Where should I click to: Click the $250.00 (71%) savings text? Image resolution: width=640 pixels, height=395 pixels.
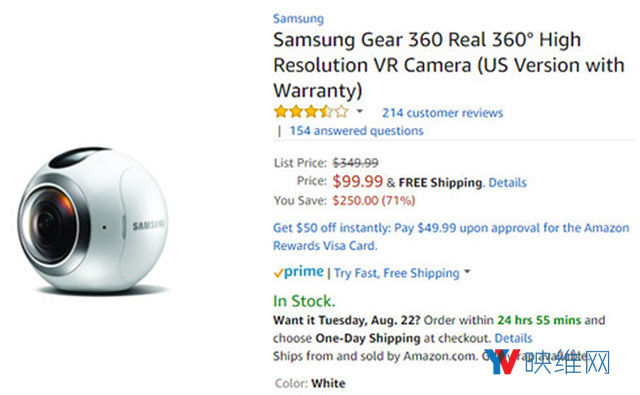[x=373, y=200]
